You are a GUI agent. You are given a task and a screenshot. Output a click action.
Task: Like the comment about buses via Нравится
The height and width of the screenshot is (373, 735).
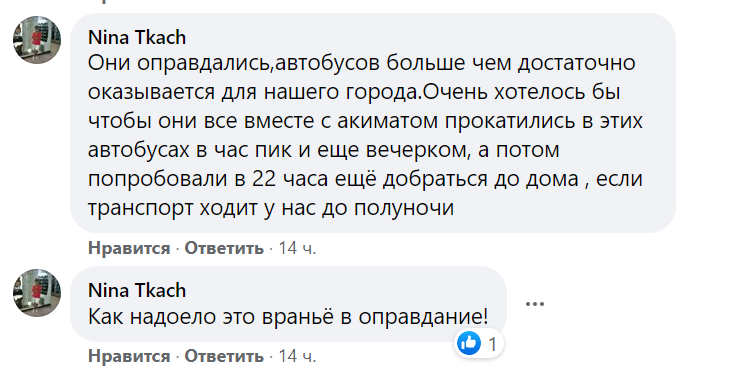(x=129, y=248)
